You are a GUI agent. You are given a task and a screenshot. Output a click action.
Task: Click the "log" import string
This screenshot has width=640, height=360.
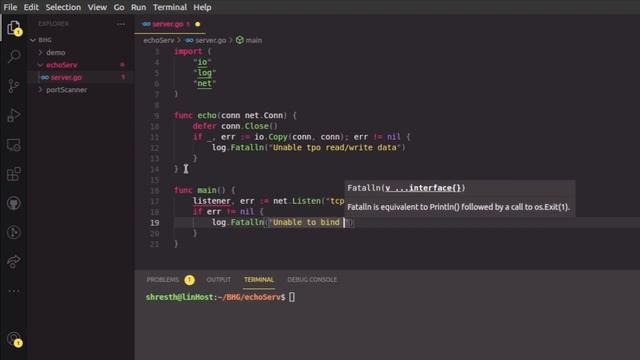204,73
